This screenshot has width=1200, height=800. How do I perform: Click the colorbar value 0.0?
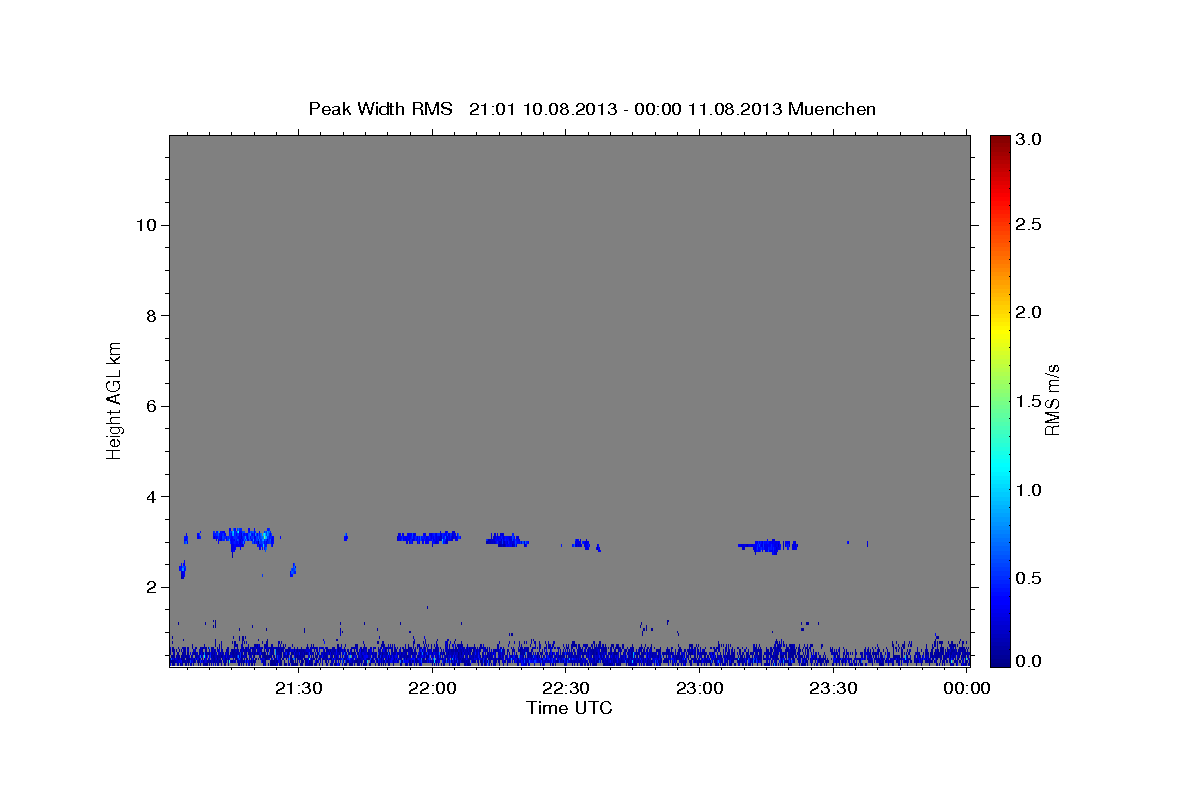pyautogui.click(x=1030, y=661)
